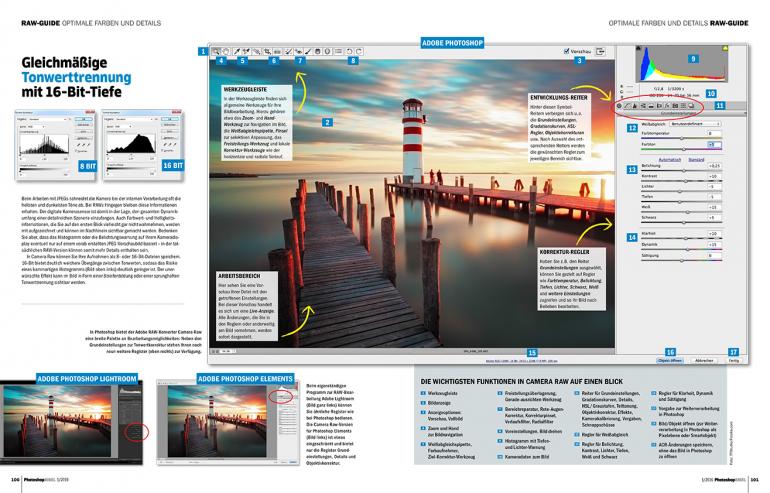Click the Schwarz slider
The width and height of the screenshot is (770, 493).
682,222
